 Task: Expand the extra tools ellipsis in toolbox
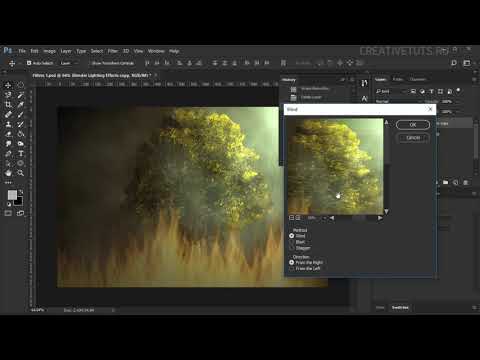click(x=8, y=183)
